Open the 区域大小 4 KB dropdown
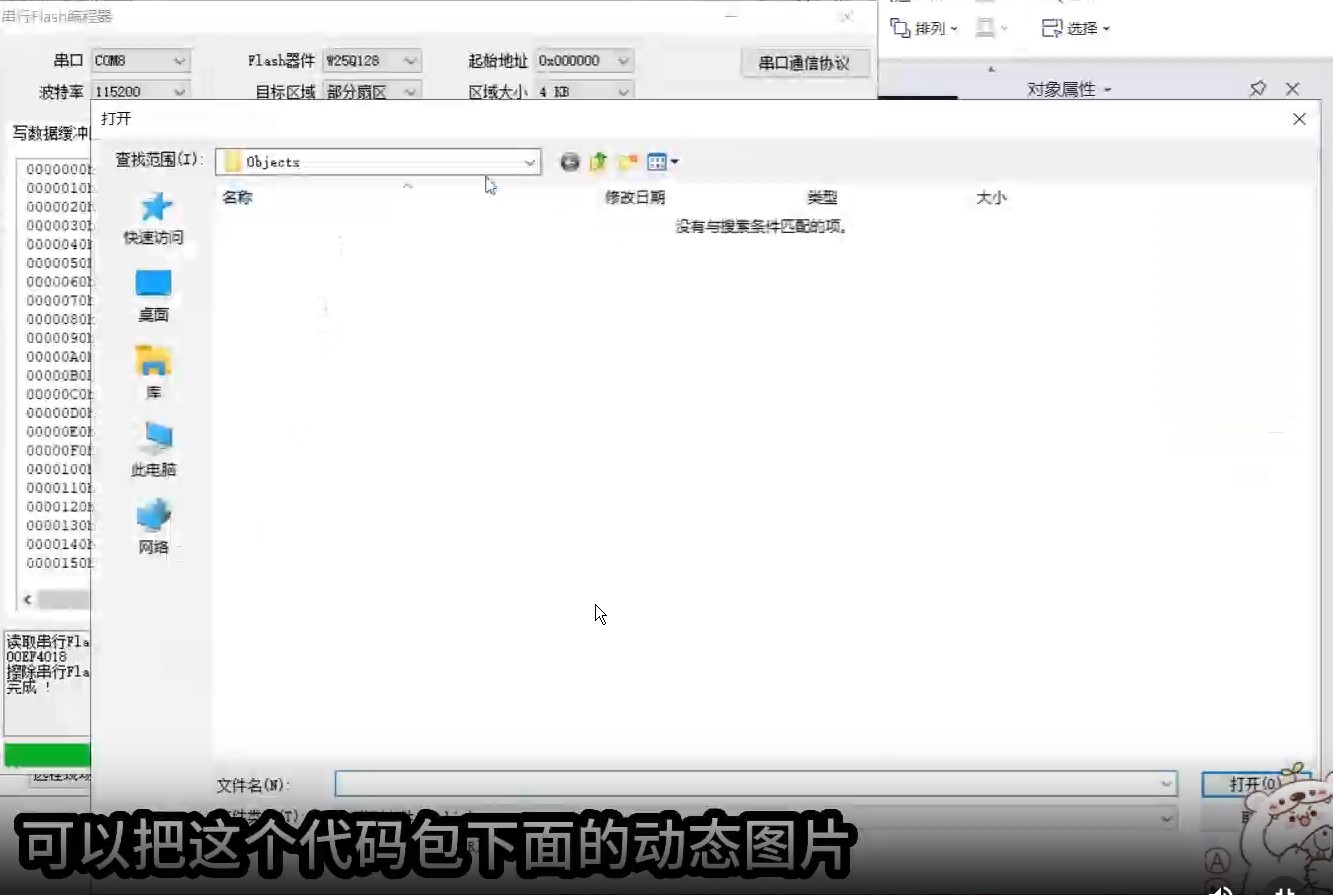The width and height of the screenshot is (1333, 895). [624, 91]
